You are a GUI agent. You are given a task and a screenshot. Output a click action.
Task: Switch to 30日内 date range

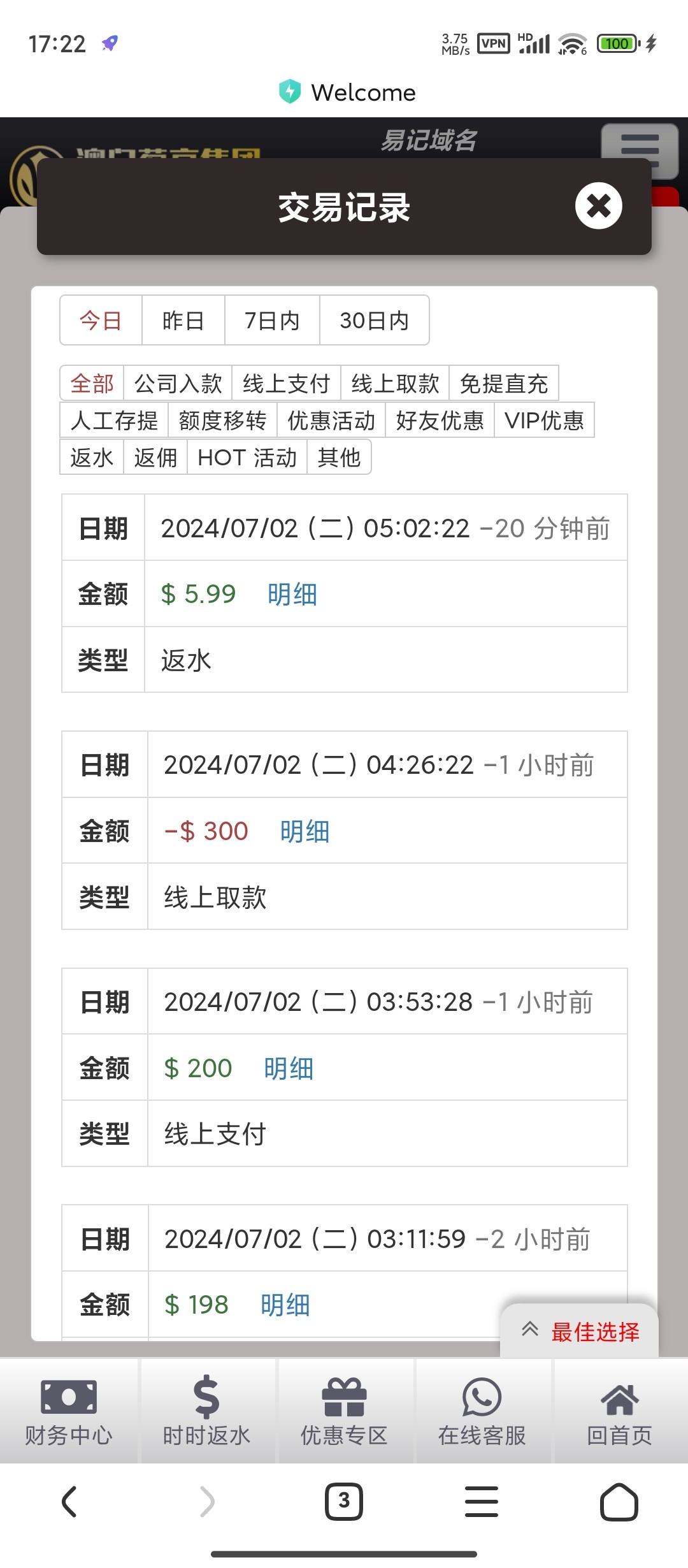click(374, 321)
